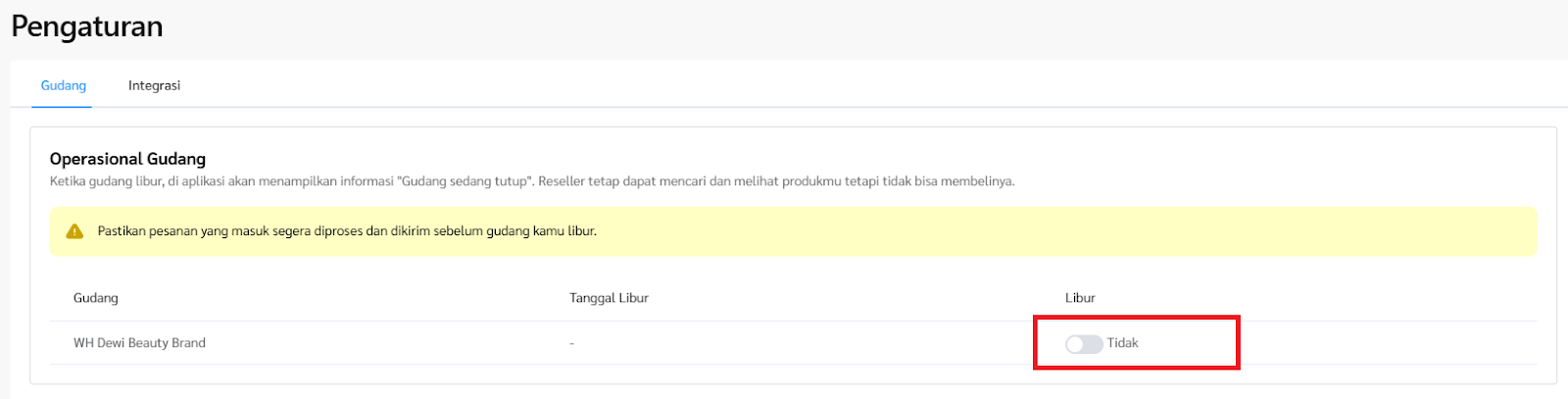Click the white knob of the Libur switch
Screen dimensions: 1568x399
(x=1075, y=344)
